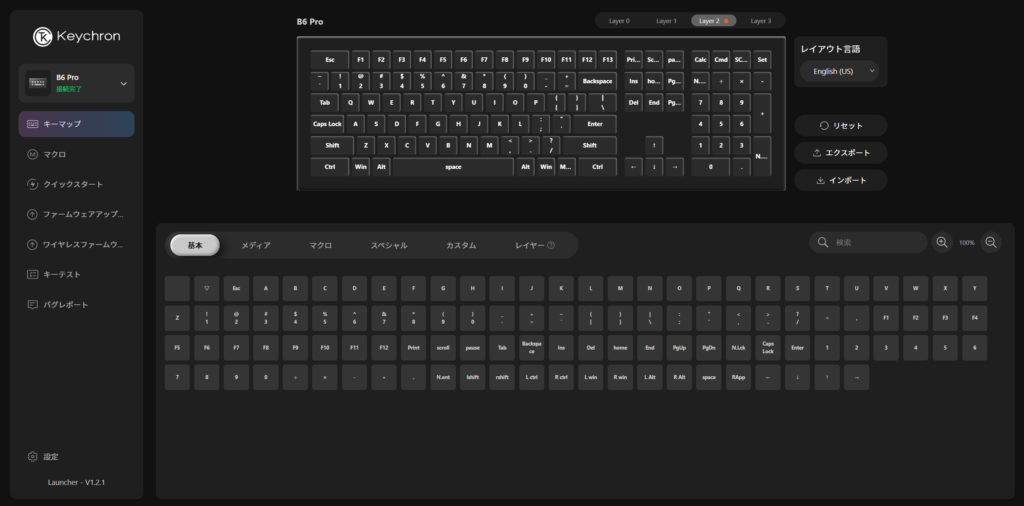
Task: Click the Keychron logo icon
Action: [x=43, y=36]
